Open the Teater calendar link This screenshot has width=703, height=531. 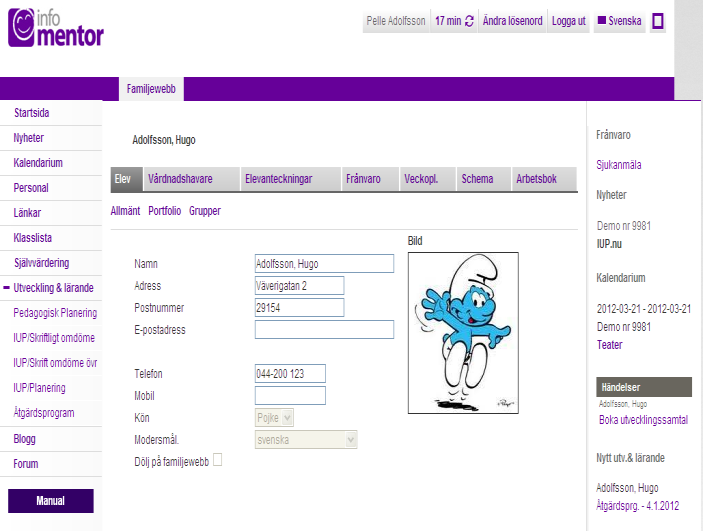click(x=609, y=345)
